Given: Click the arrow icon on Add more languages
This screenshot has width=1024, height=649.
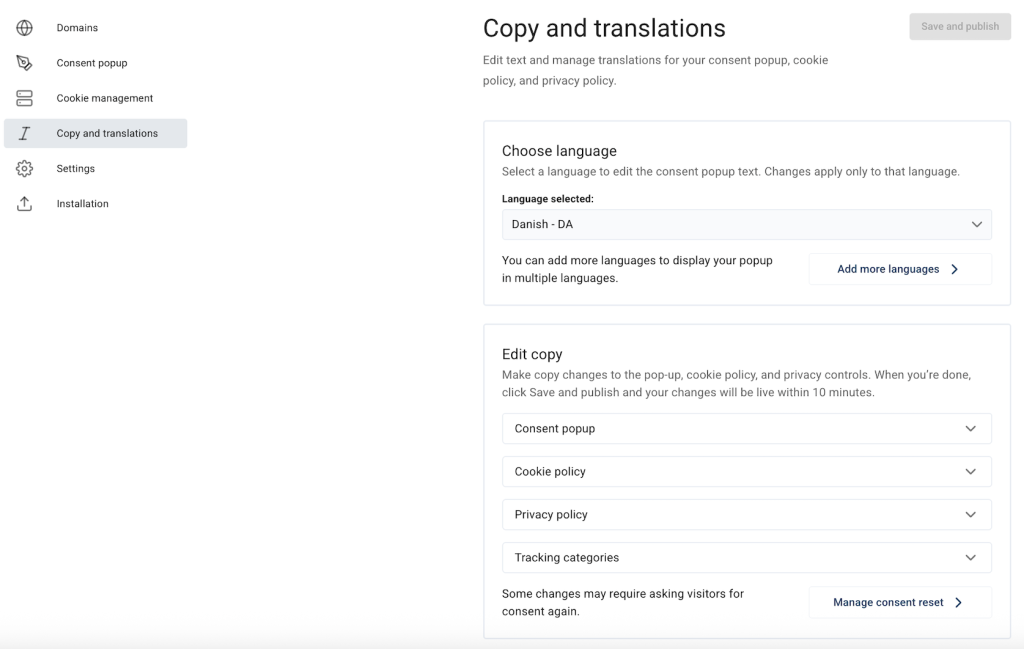Looking at the screenshot, I should (957, 269).
